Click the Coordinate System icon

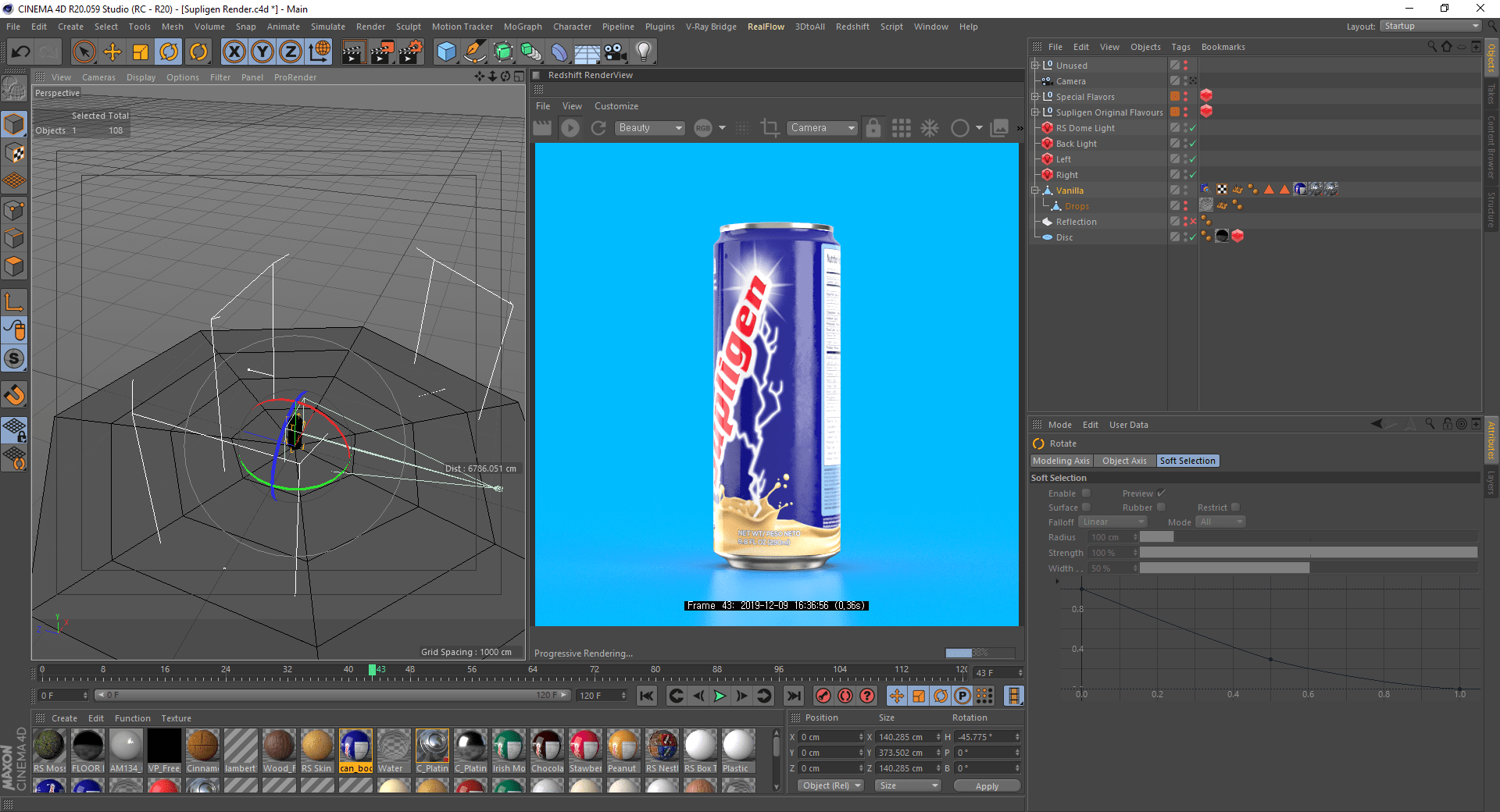[x=319, y=52]
